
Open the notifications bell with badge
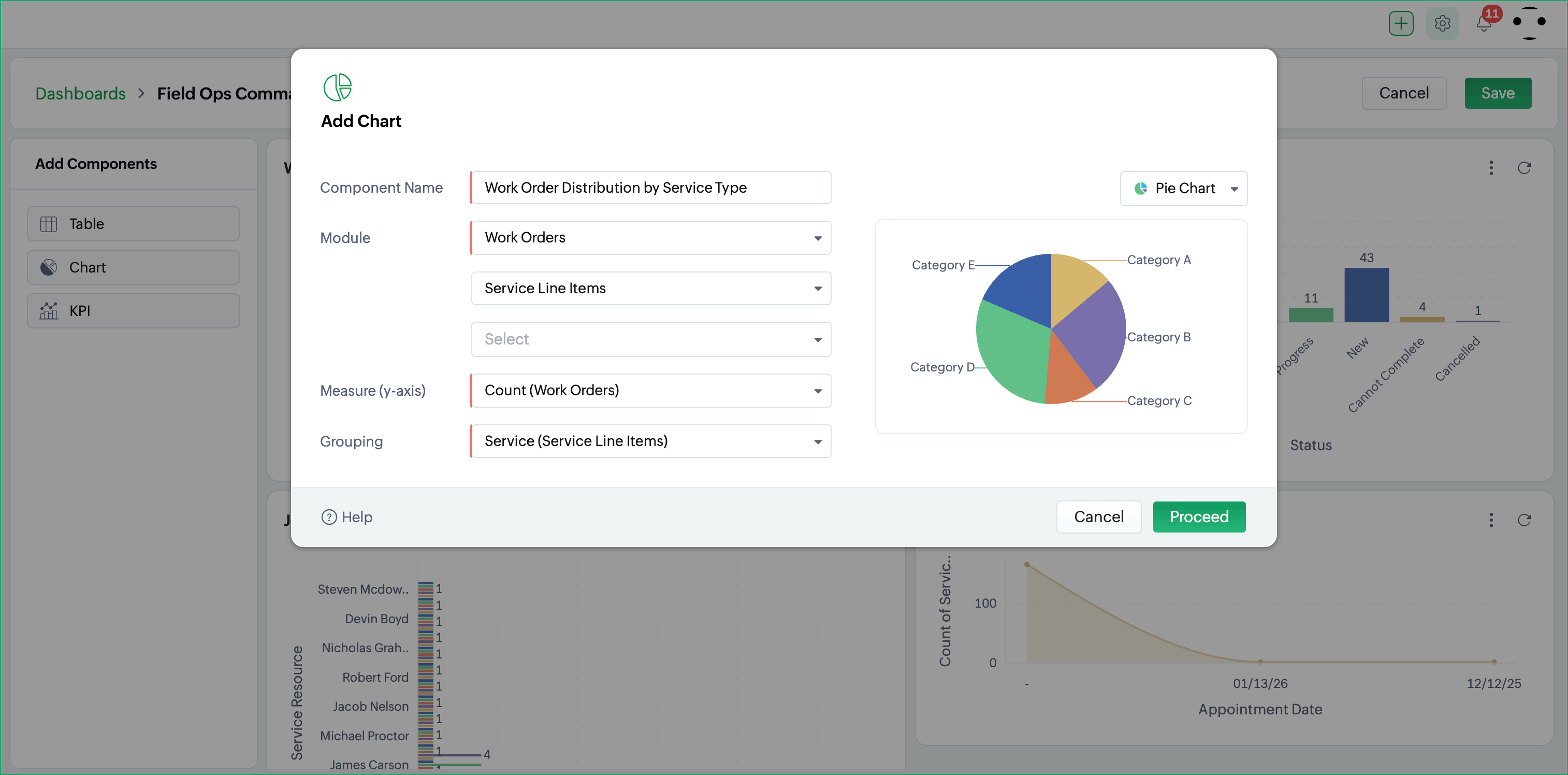click(x=1484, y=23)
